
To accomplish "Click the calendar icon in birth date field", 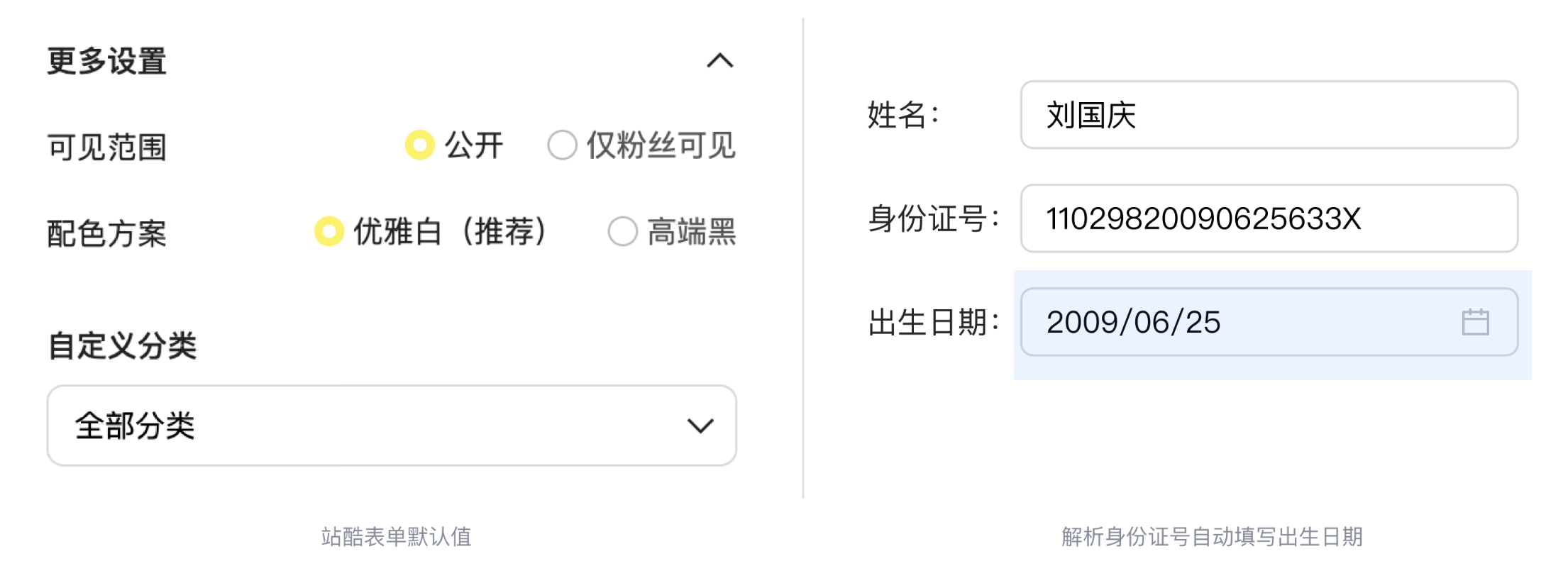I will pos(1476,322).
